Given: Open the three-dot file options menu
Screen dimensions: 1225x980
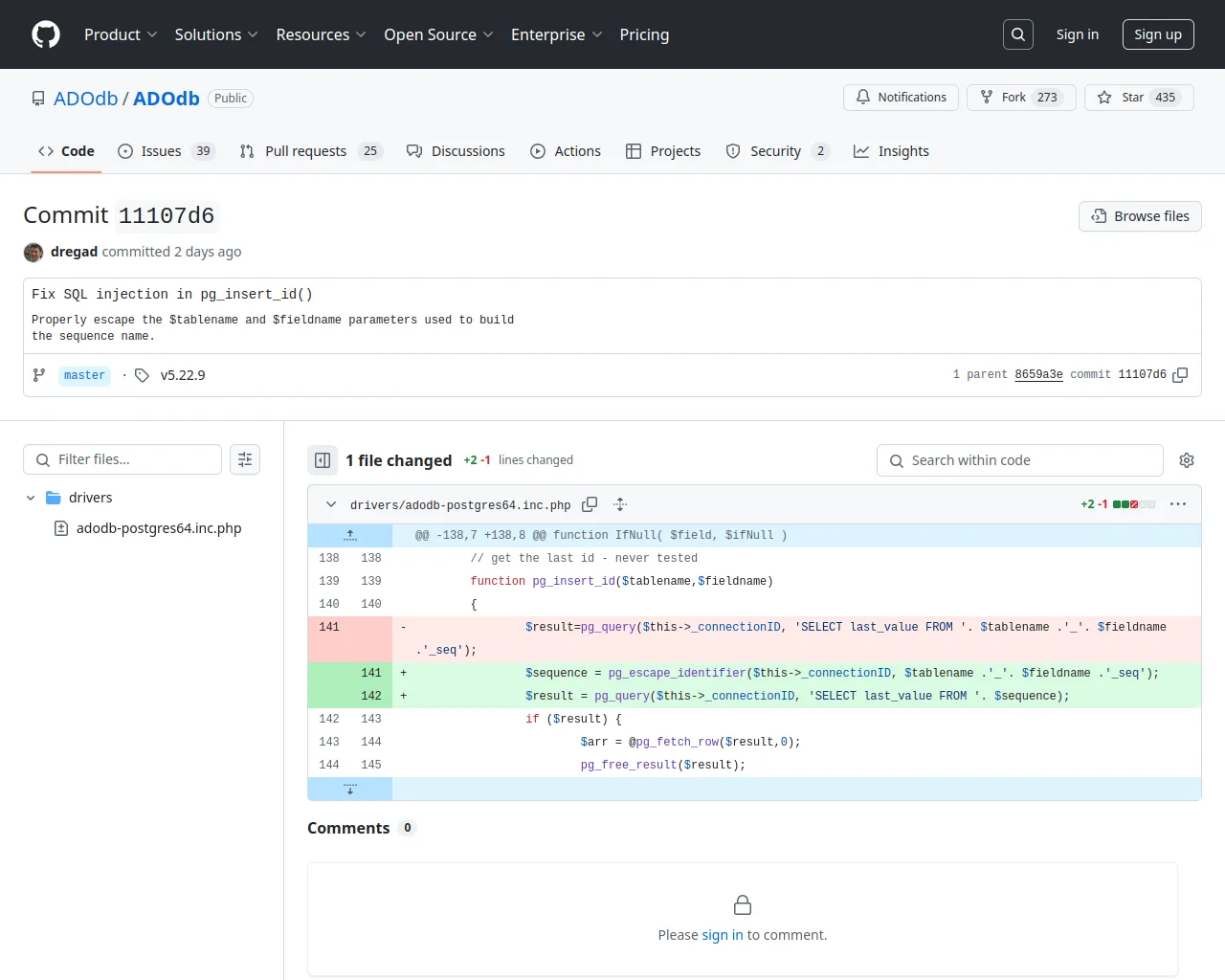Looking at the screenshot, I should [1178, 504].
